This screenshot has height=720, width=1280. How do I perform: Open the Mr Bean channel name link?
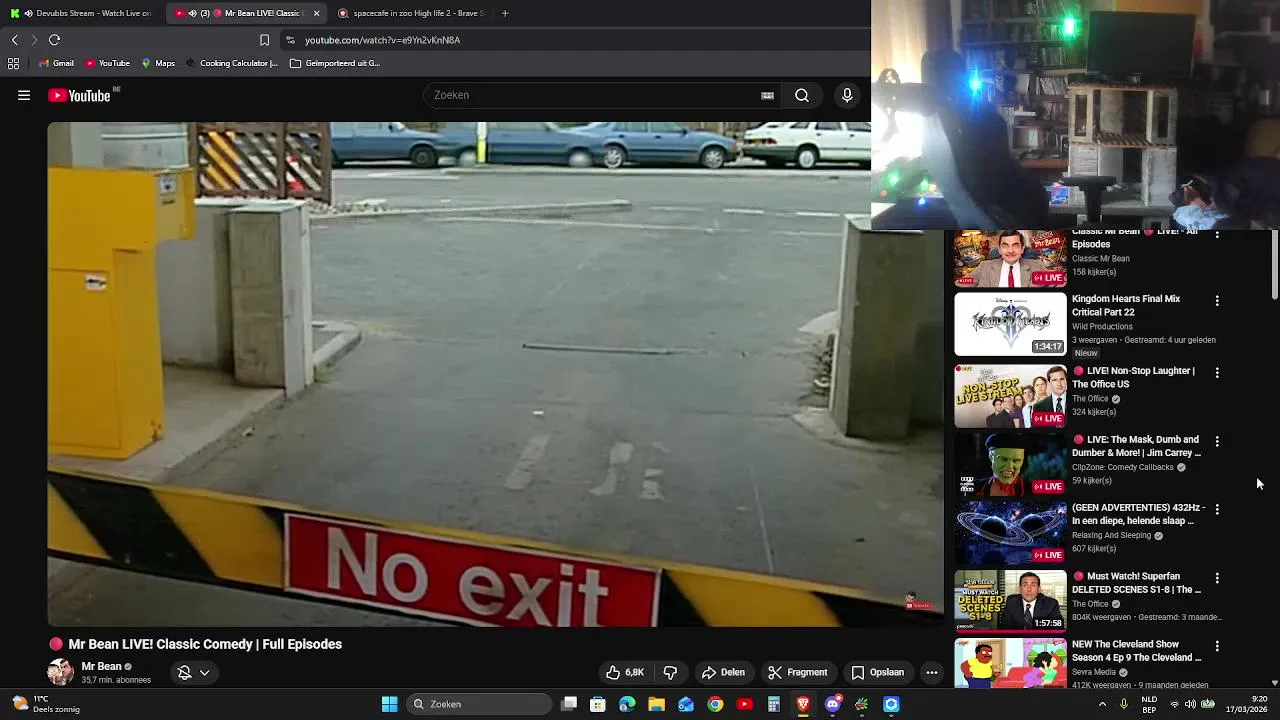[x=101, y=666]
